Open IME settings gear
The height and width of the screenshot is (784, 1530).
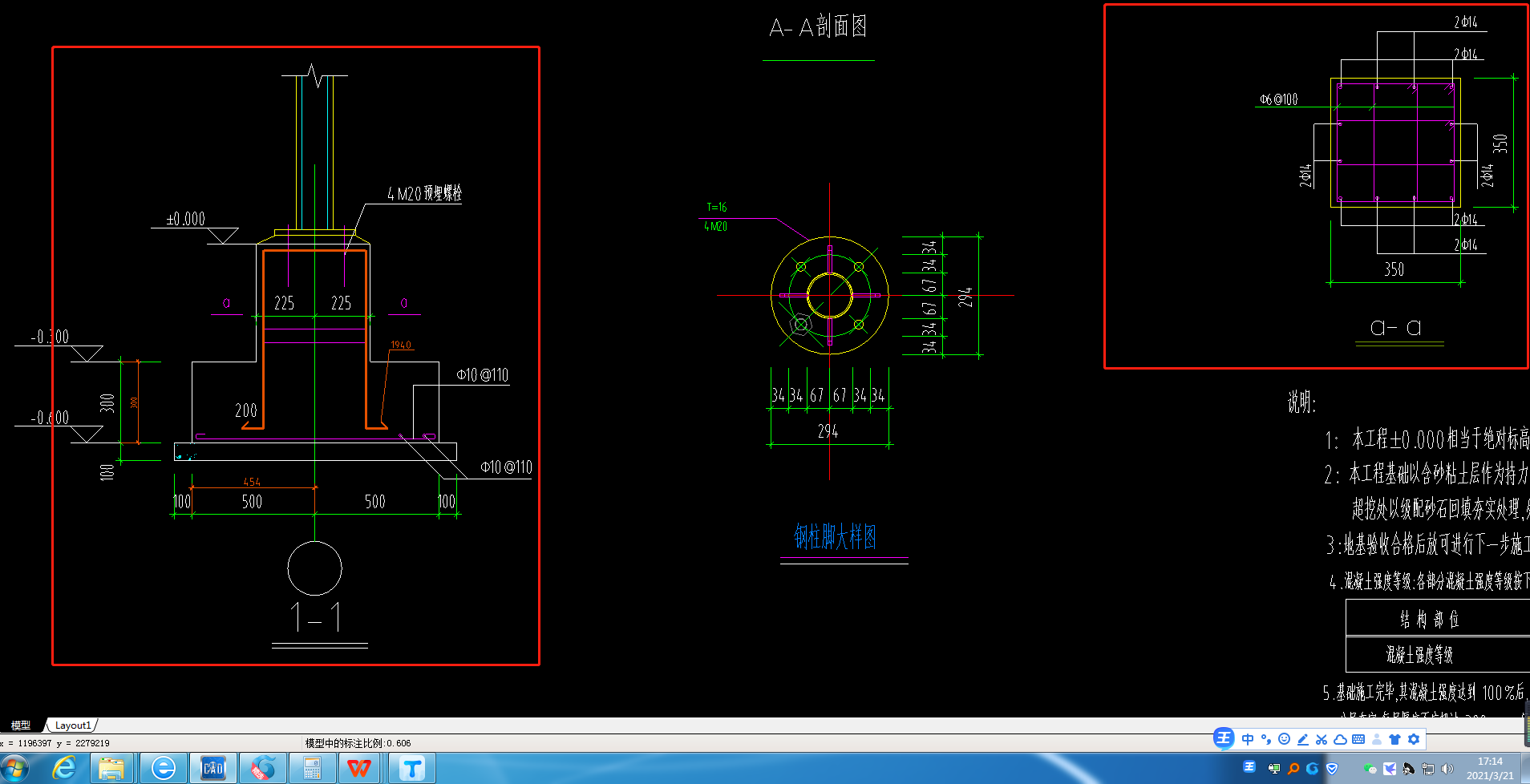[x=1414, y=739]
